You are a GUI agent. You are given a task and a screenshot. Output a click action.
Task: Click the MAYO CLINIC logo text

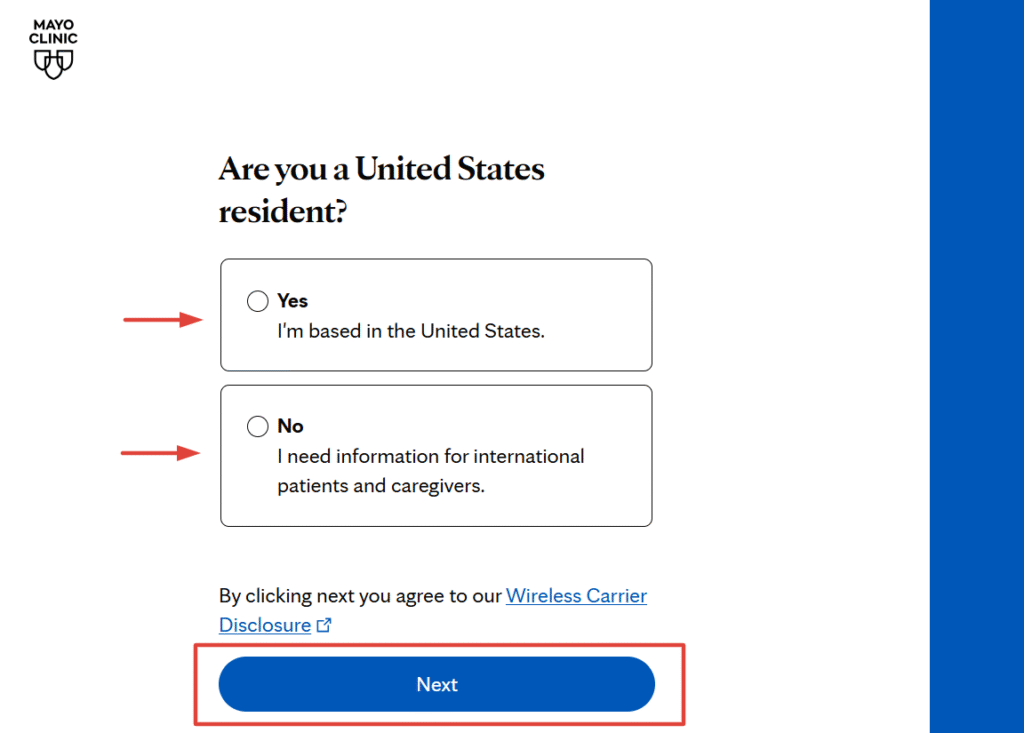[53, 32]
